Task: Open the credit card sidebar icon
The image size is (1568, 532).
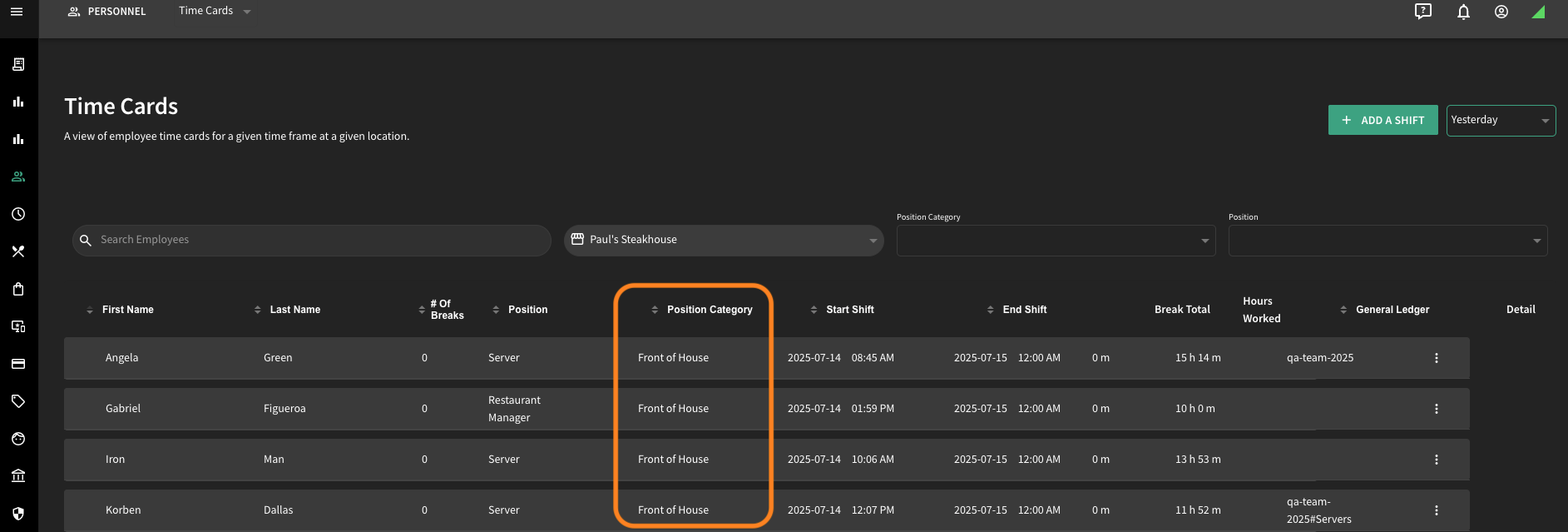Action: [x=18, y=364]
